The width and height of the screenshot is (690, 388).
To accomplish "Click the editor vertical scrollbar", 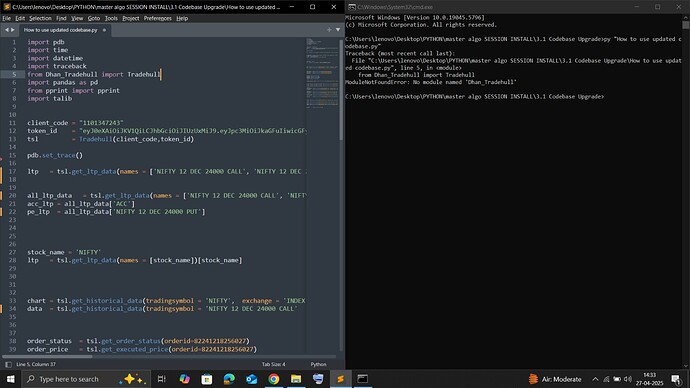I will coord(341,90).
